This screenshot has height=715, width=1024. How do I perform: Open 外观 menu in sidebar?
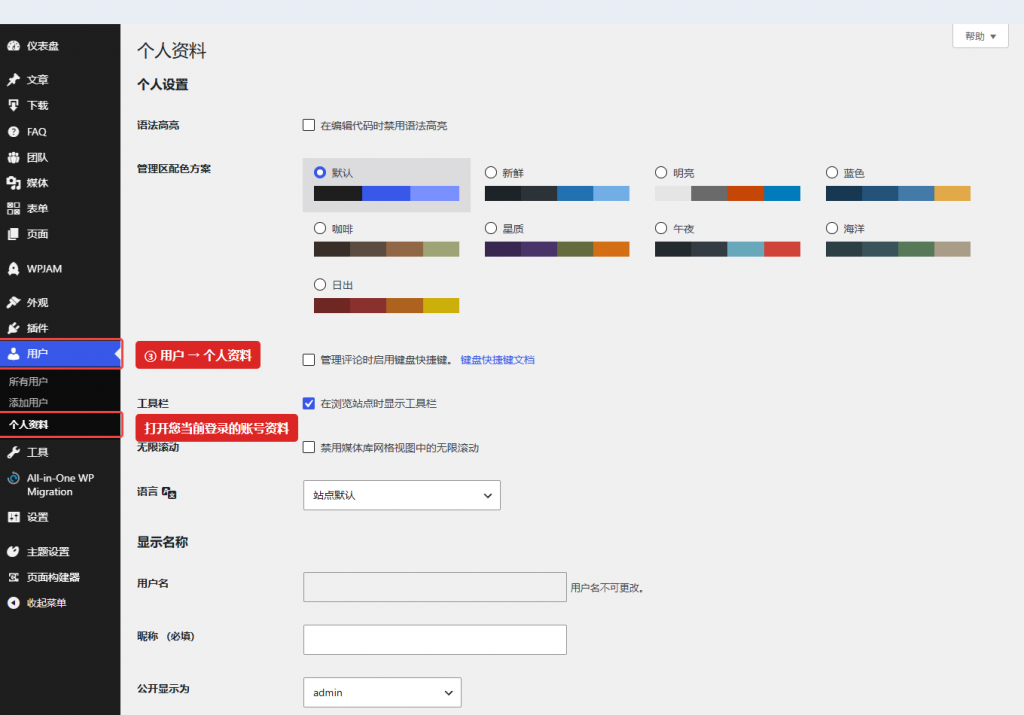(x=37, y=302)
